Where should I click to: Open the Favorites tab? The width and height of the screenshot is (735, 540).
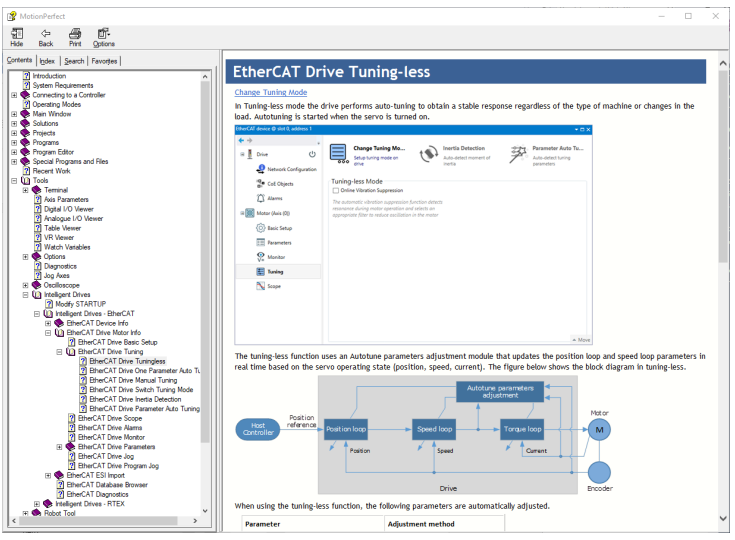pyautogui.click(x=104, y=61)
